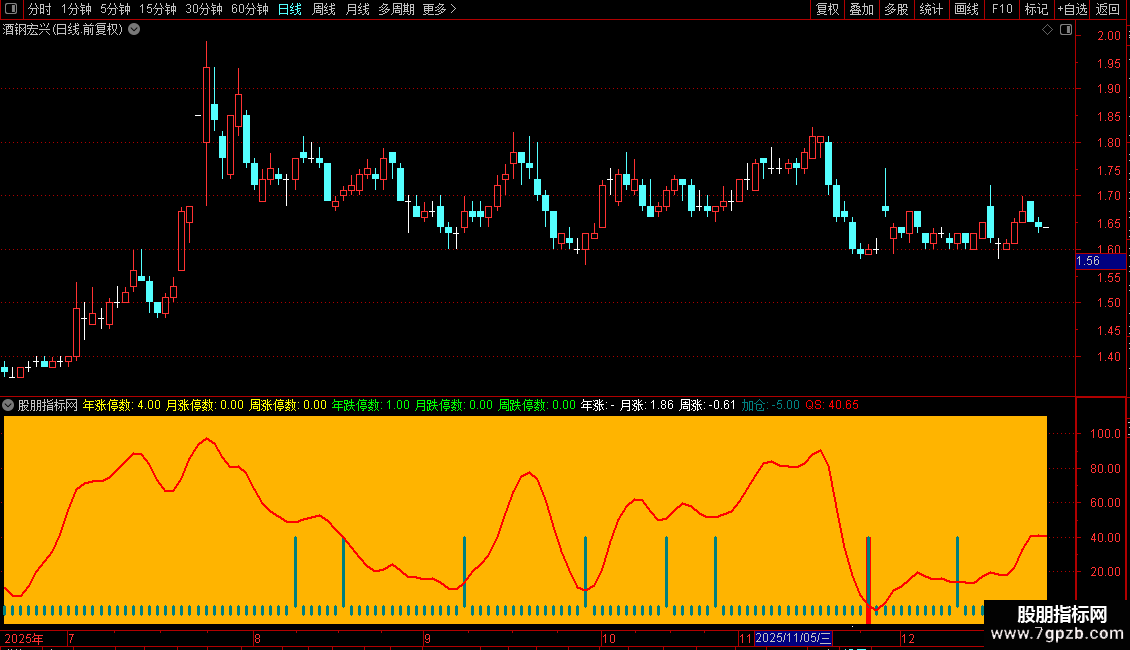Add stock via +自选 button
This screenshot has width=1130, height=650.
[1072, 9]
